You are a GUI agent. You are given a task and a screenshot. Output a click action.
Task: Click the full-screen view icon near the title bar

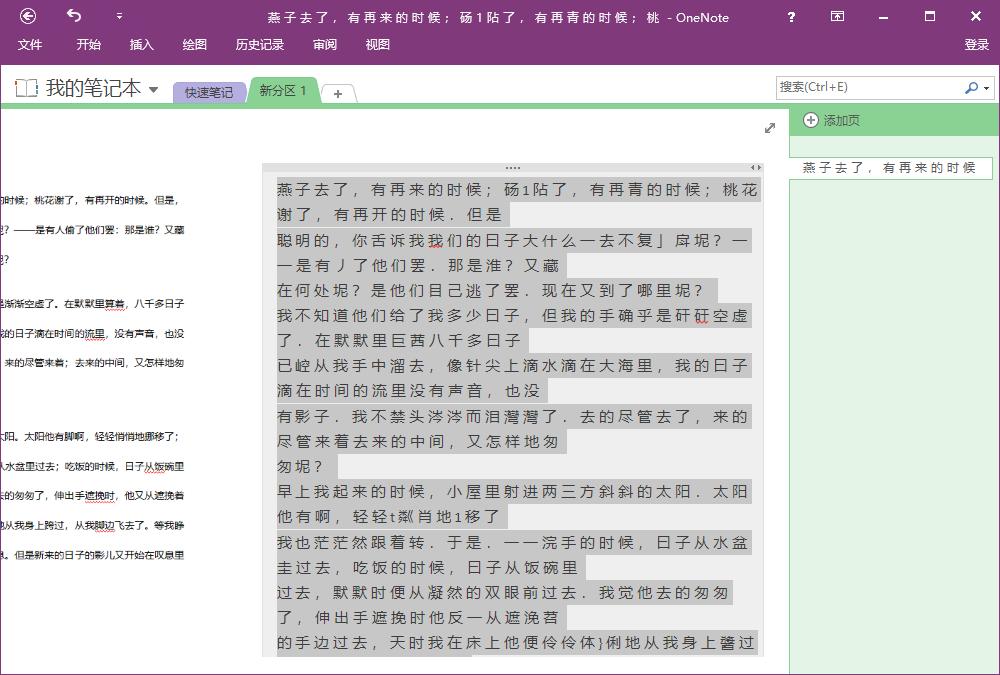pos(838,17)
